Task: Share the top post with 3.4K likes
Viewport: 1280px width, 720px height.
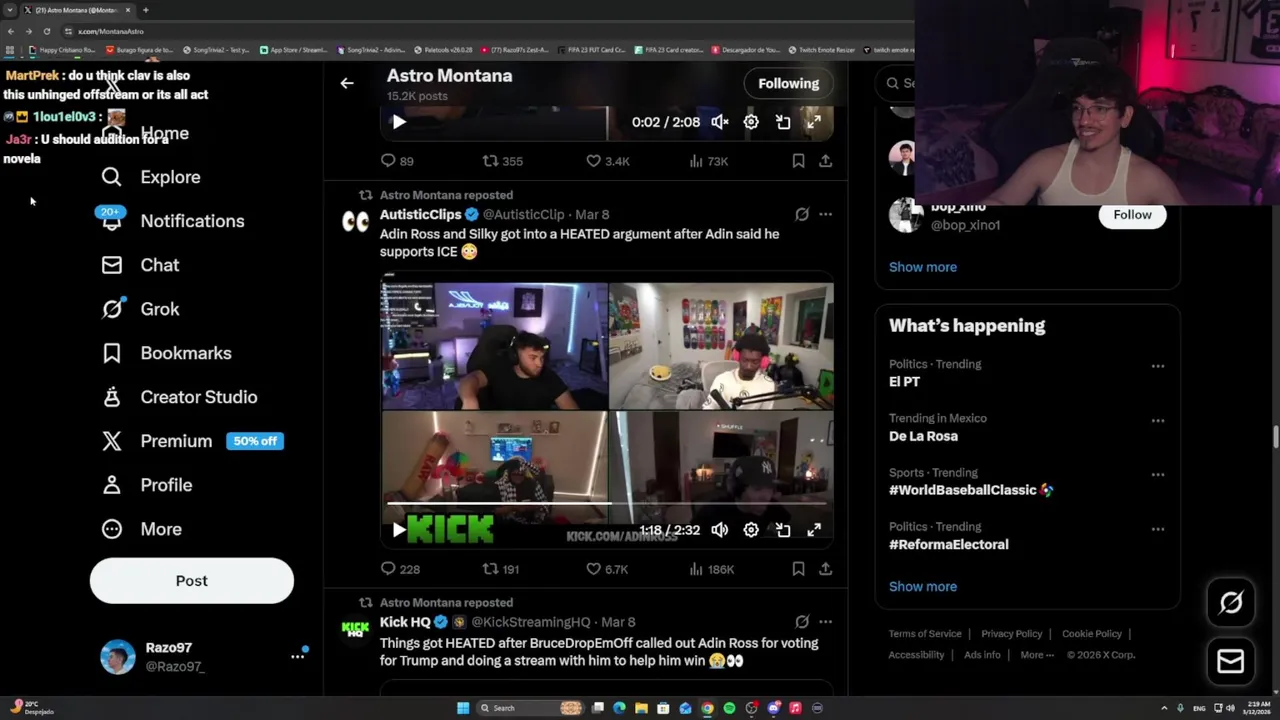Action: click(x=825, y=160)
